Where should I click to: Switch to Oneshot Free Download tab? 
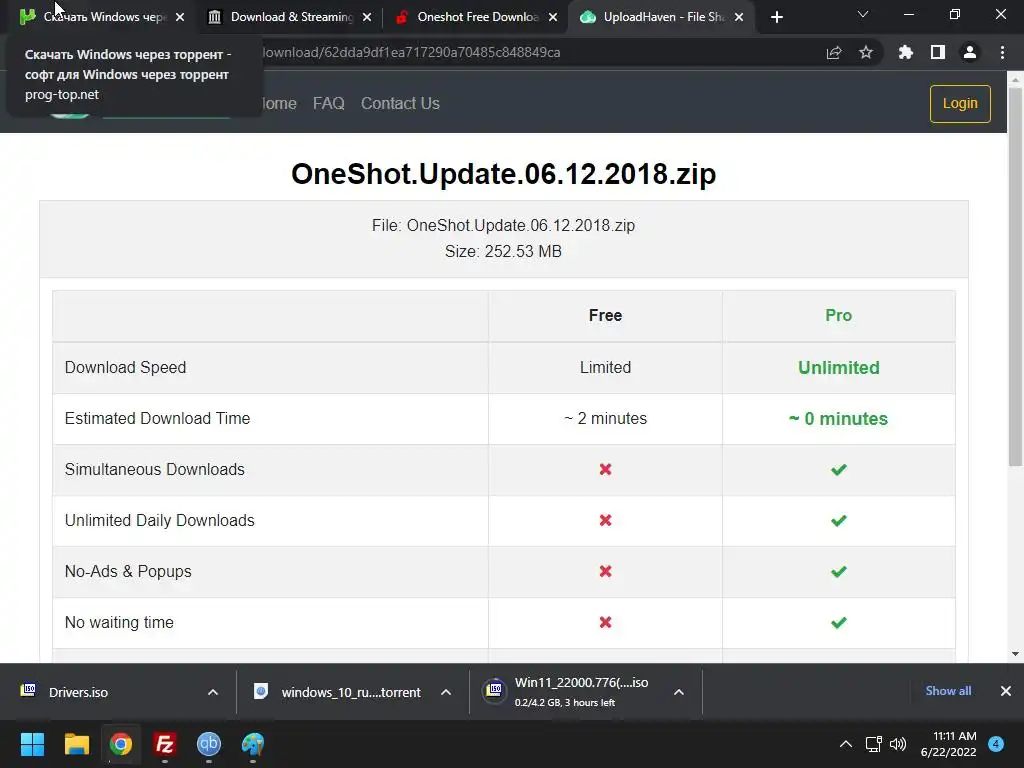point(477,17)
